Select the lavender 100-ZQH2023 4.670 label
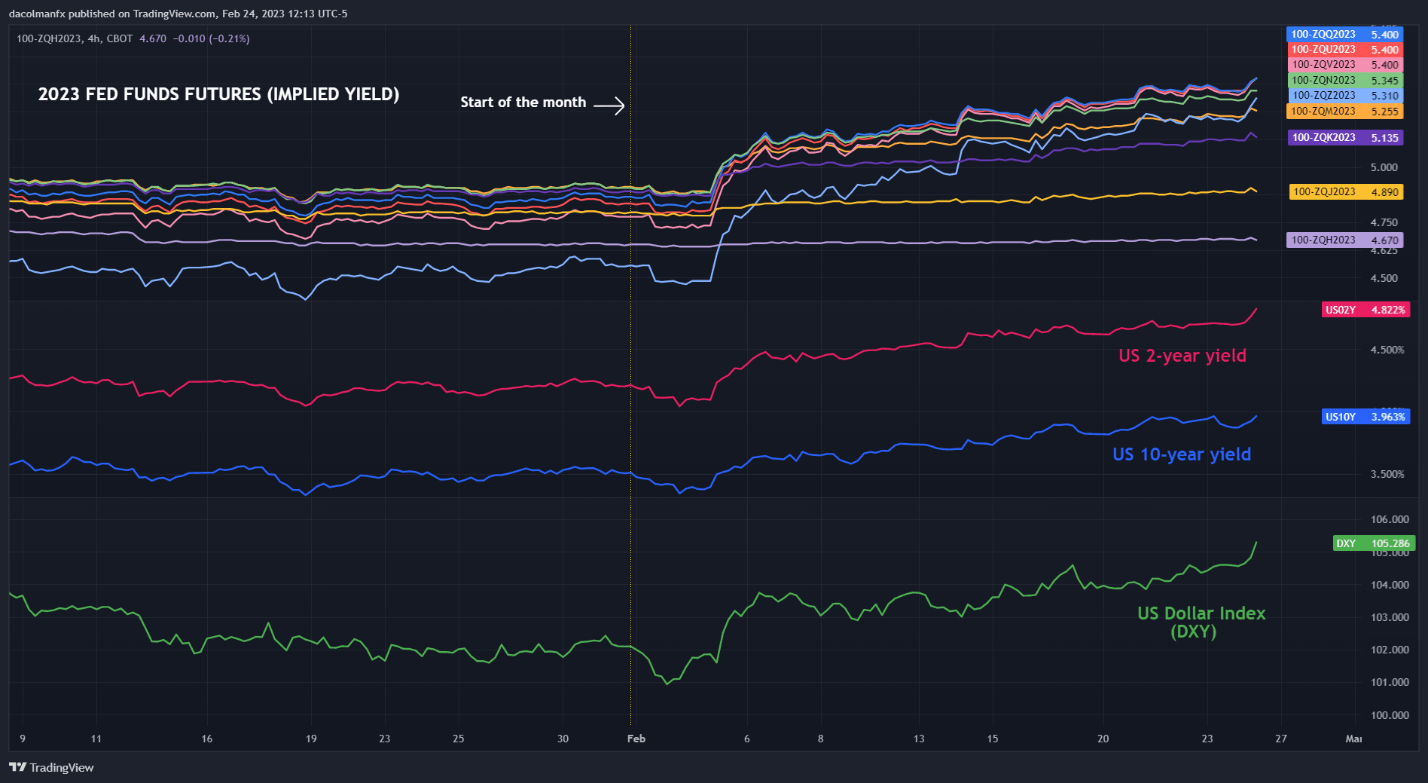The image size is (1428, 783). coord(1344,240)
